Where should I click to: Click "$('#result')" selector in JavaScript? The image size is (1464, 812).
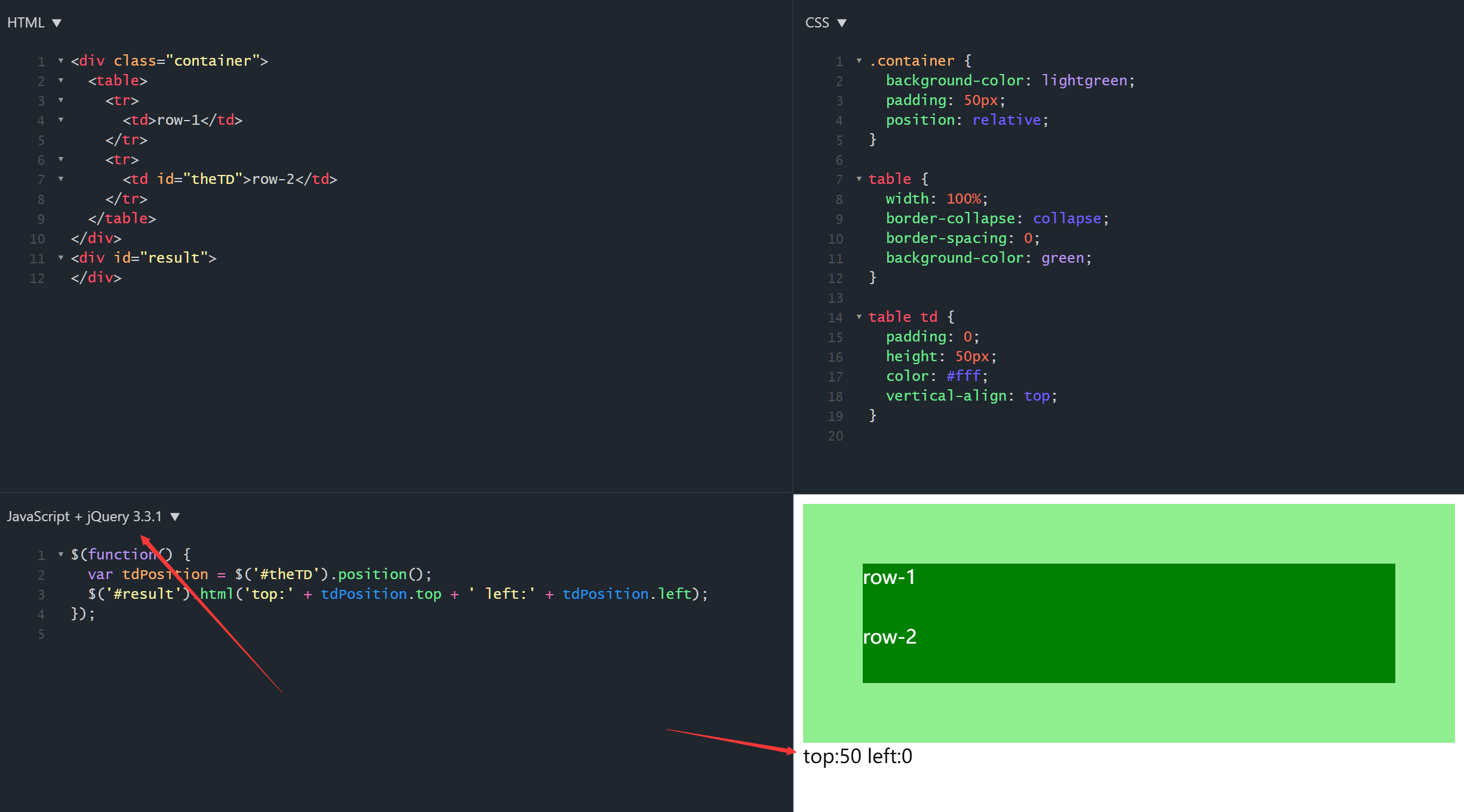pyautogui.click(x=139, y=594)
